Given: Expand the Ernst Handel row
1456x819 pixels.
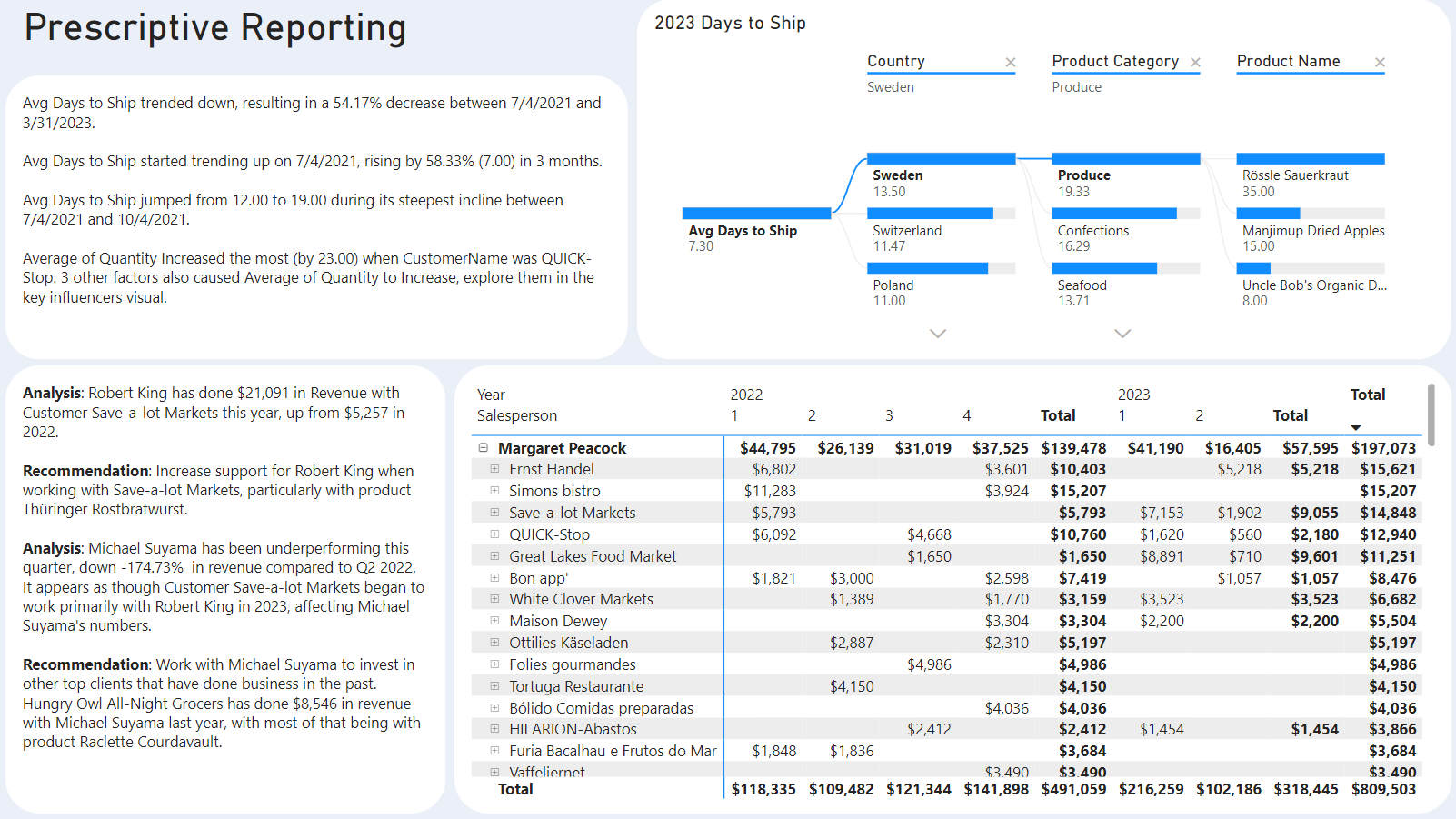Looking at the screenshot, I should coord(494,469).
